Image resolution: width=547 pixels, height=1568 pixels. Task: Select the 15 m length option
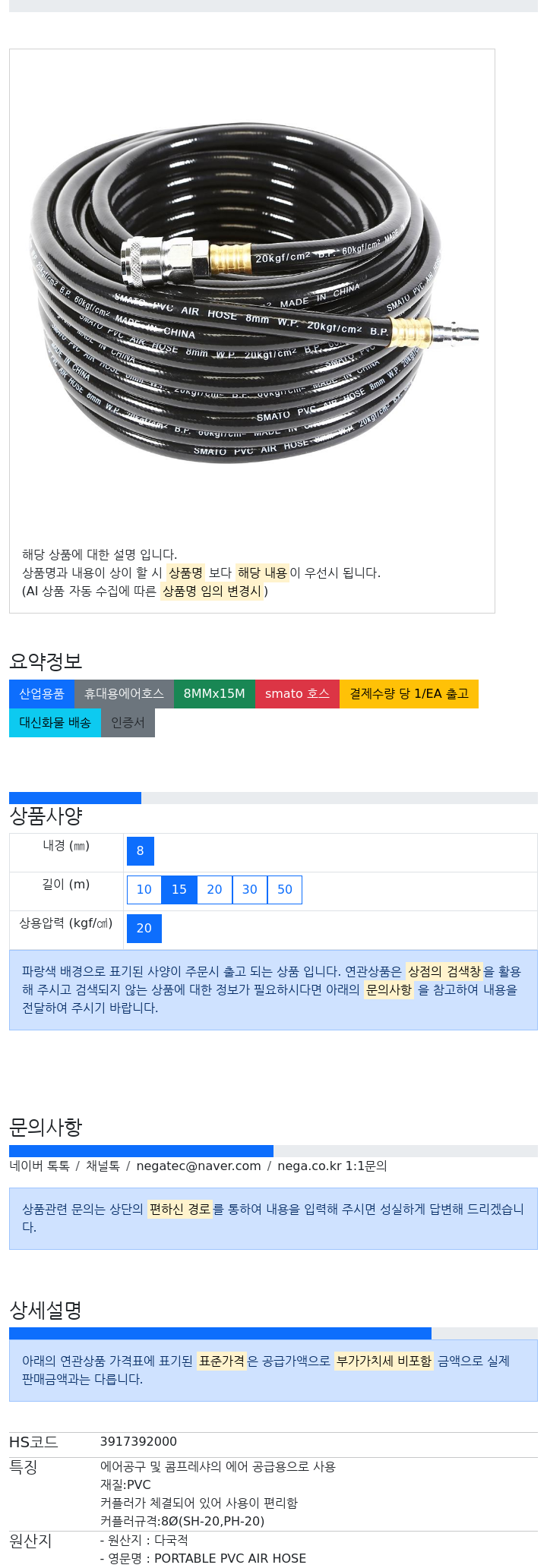[x=179, y=890]
